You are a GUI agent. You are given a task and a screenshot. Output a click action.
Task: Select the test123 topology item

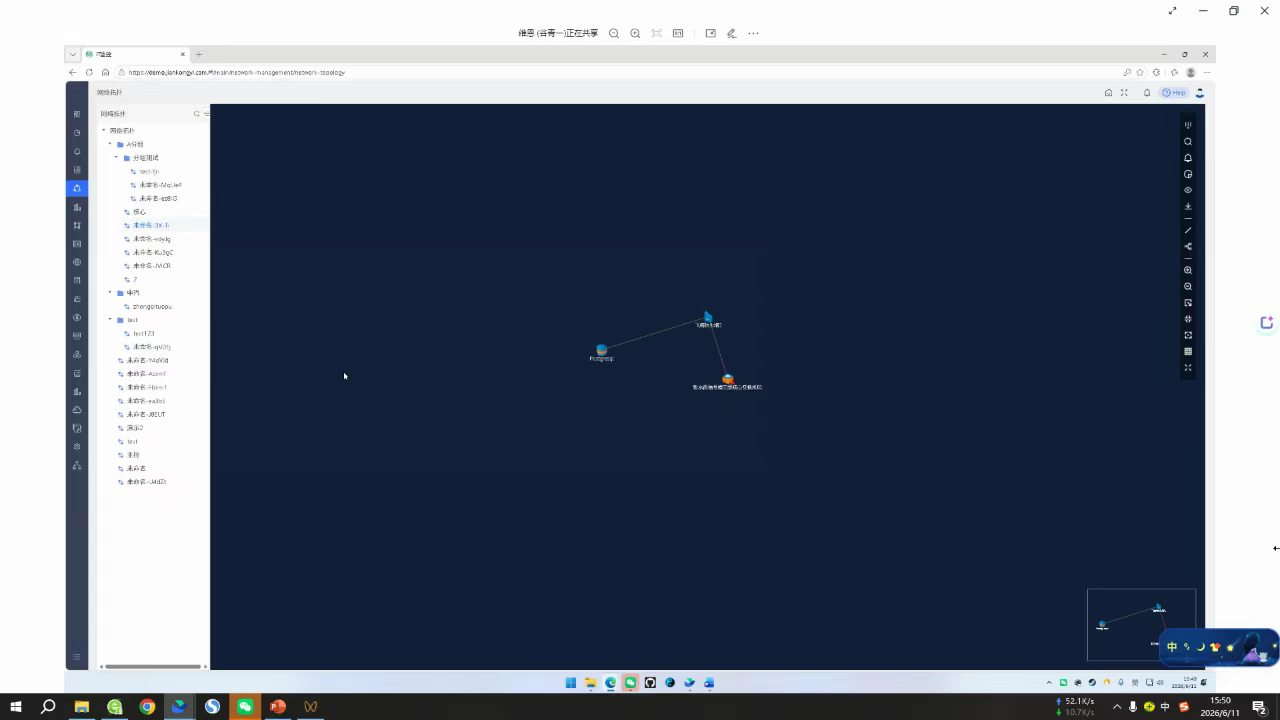(x=143, y=334)
